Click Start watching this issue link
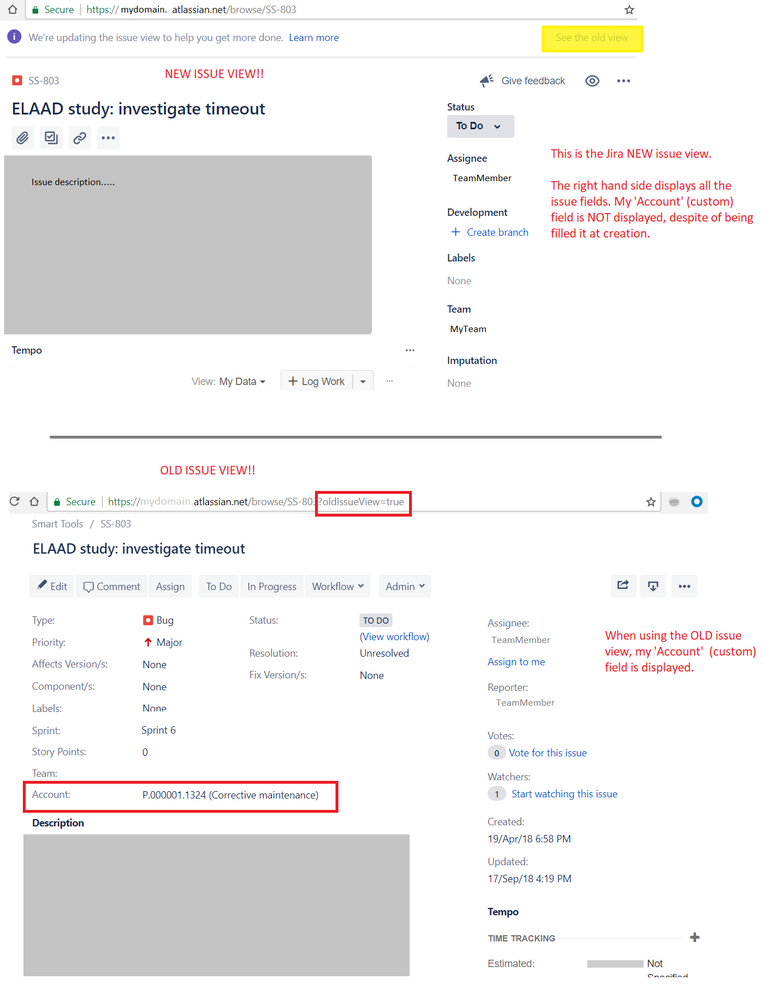 point(564,794)
